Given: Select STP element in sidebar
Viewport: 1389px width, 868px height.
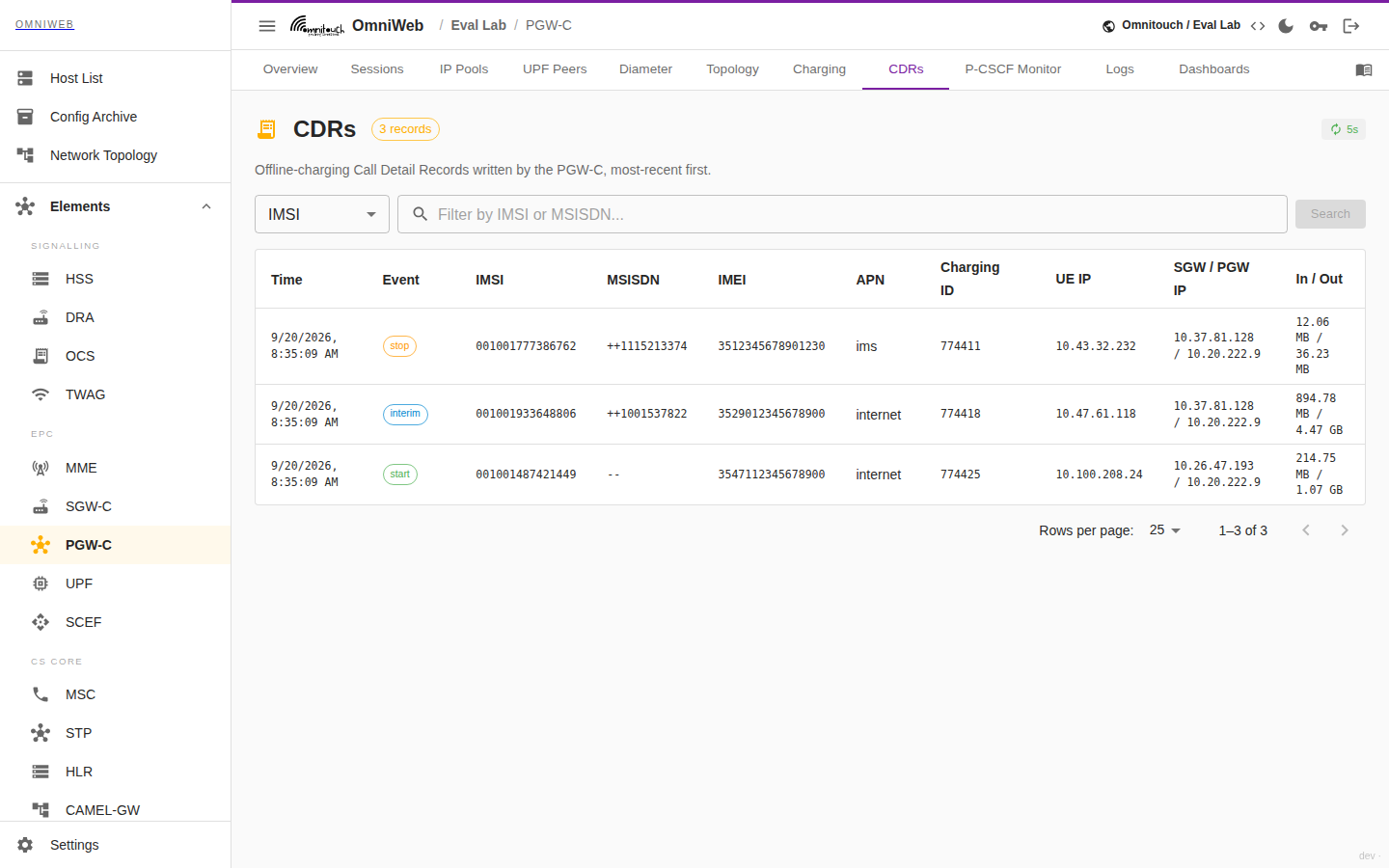Looking at the screenshot, I should (x=116, y=733).
